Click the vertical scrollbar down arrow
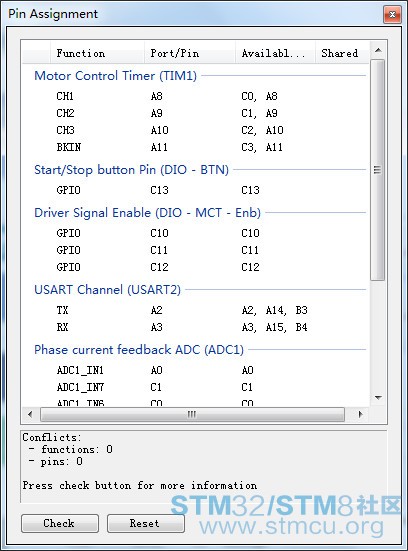 click(x=378, y=398)
